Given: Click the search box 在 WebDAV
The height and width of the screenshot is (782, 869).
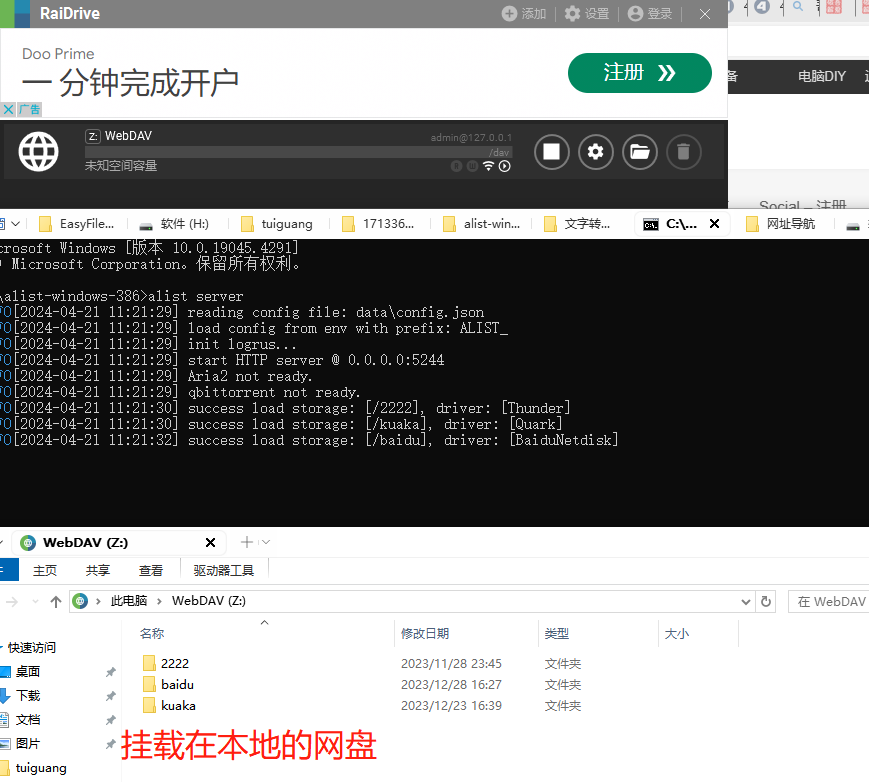Looking at the screenshot, I should (x=829, y=601).
